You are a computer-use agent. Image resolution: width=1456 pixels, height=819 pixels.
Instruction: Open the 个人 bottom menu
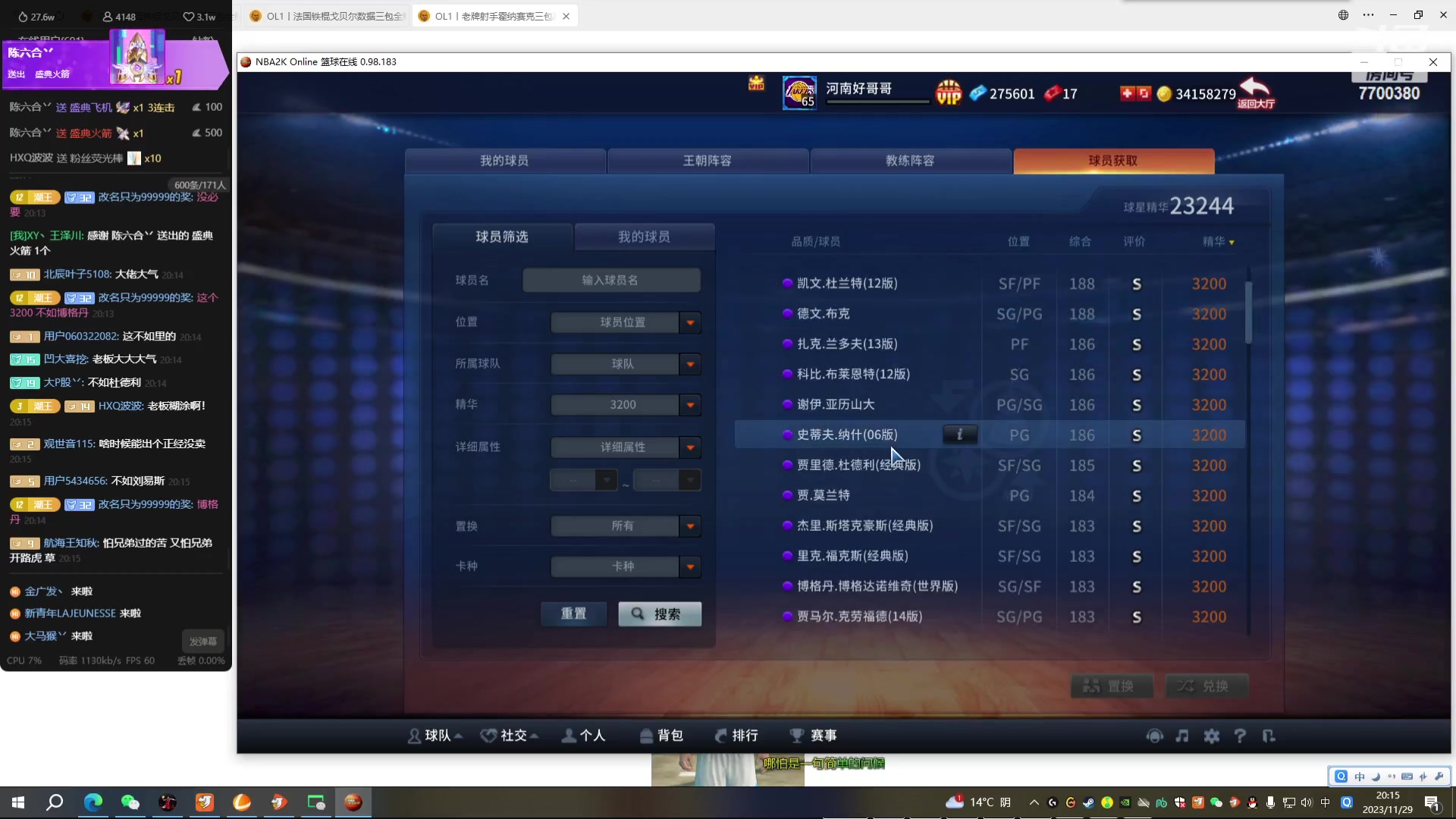click(583, 736)
